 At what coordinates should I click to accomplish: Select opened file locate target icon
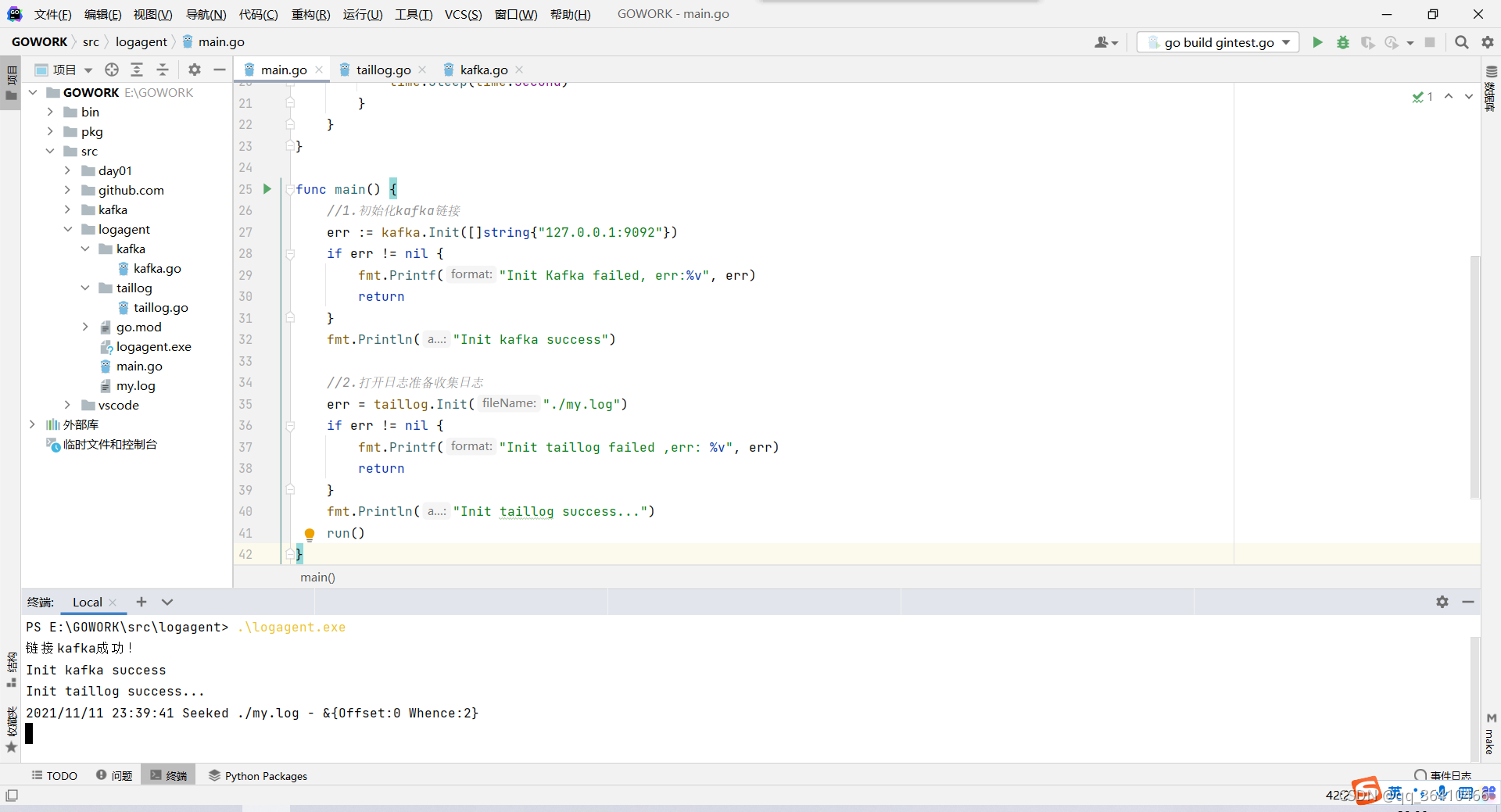pos(112,70)
